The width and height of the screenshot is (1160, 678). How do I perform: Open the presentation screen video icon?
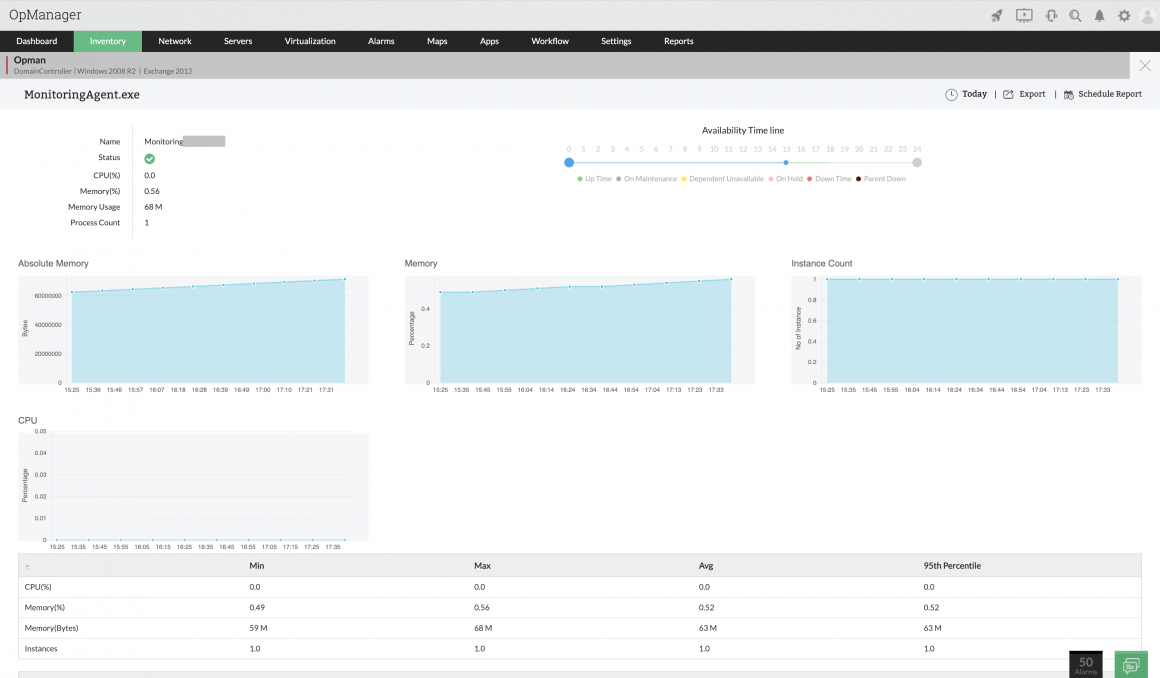click(x=1024, y=15)
